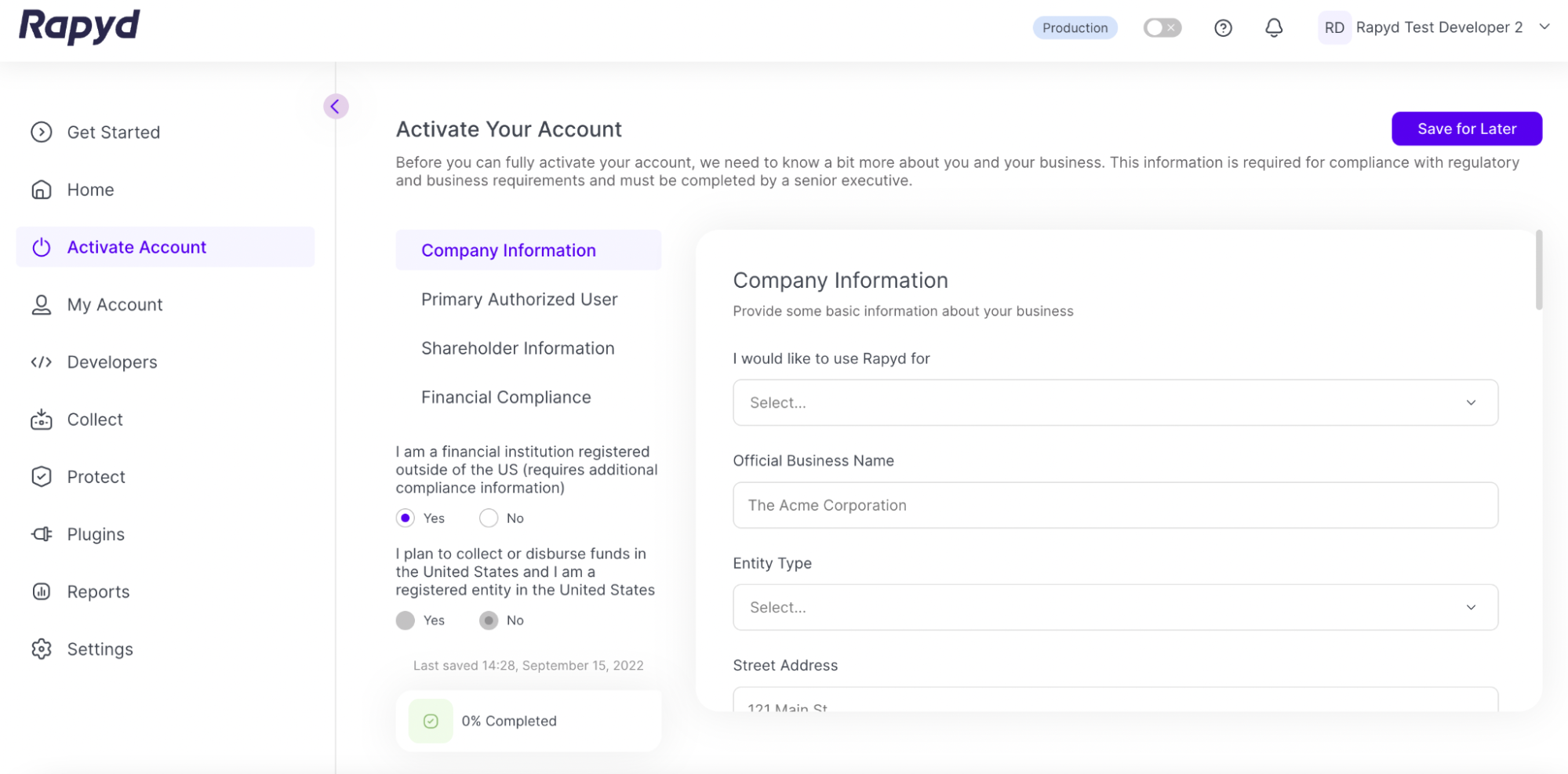Click the Protect shield icon

[x=42, y=477]
